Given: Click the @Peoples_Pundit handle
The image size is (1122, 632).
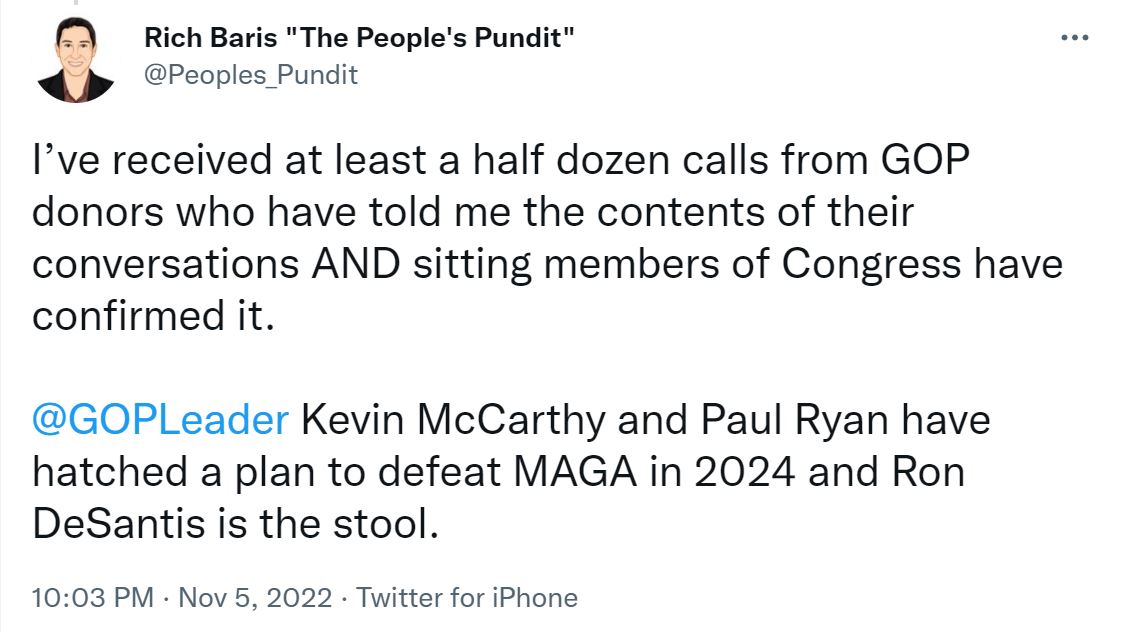Looking at the screenshot, I should (250, 75).
